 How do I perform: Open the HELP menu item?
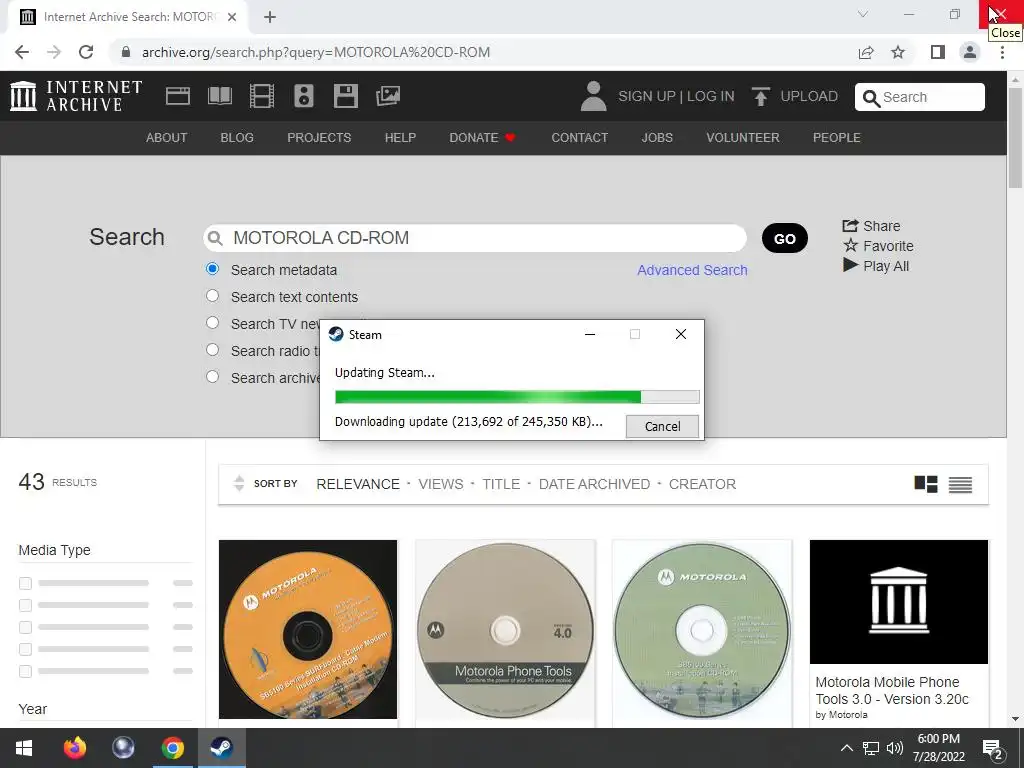400,138
